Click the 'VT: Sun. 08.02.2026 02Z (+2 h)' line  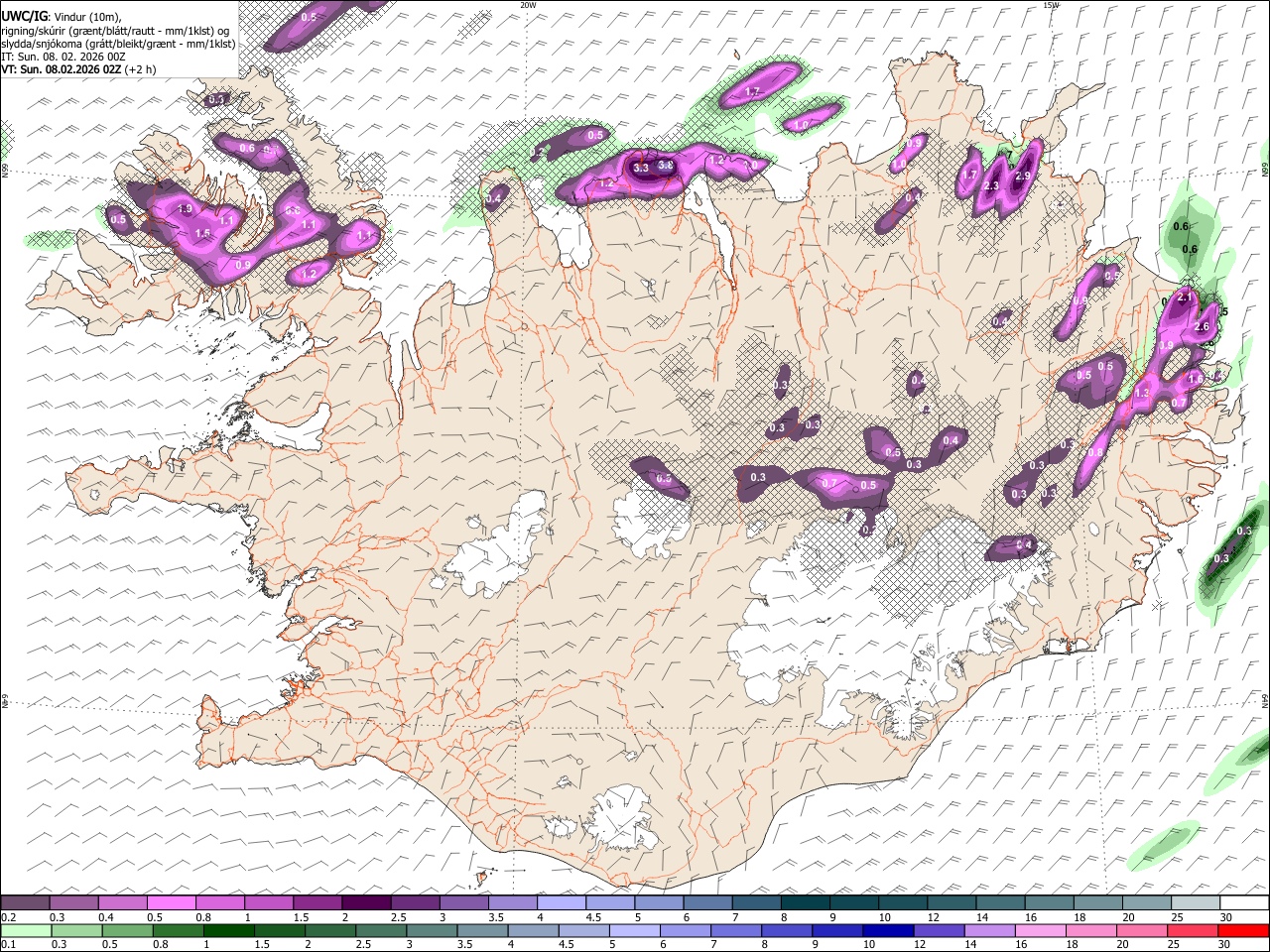78,69
